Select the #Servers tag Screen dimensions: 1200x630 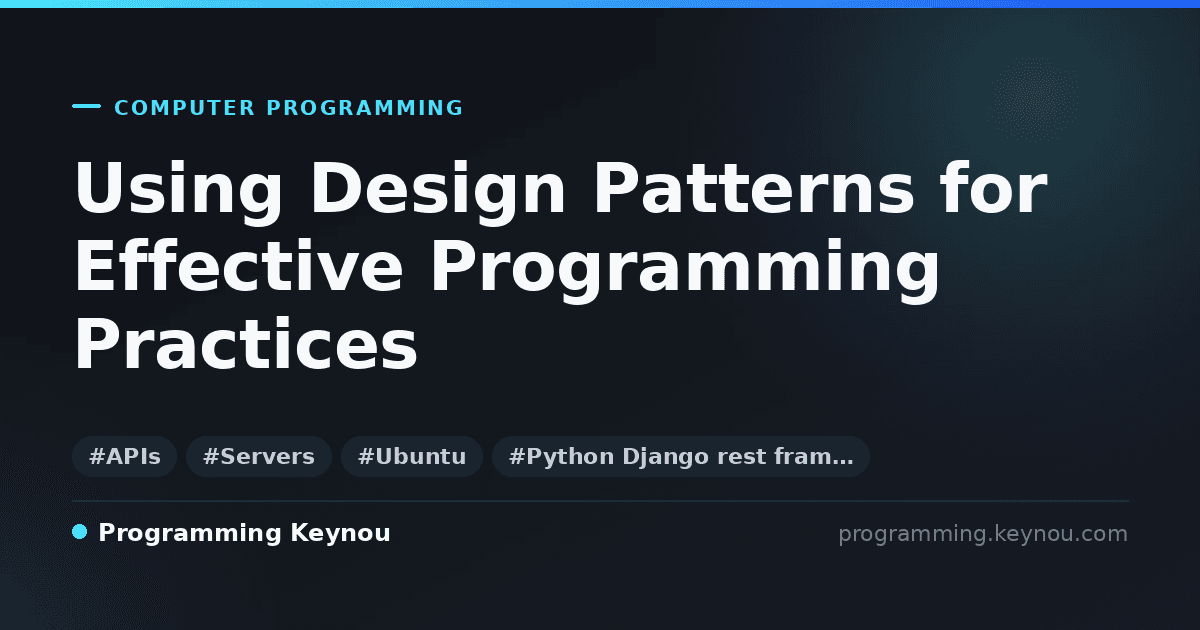click(x=259, y=457)
